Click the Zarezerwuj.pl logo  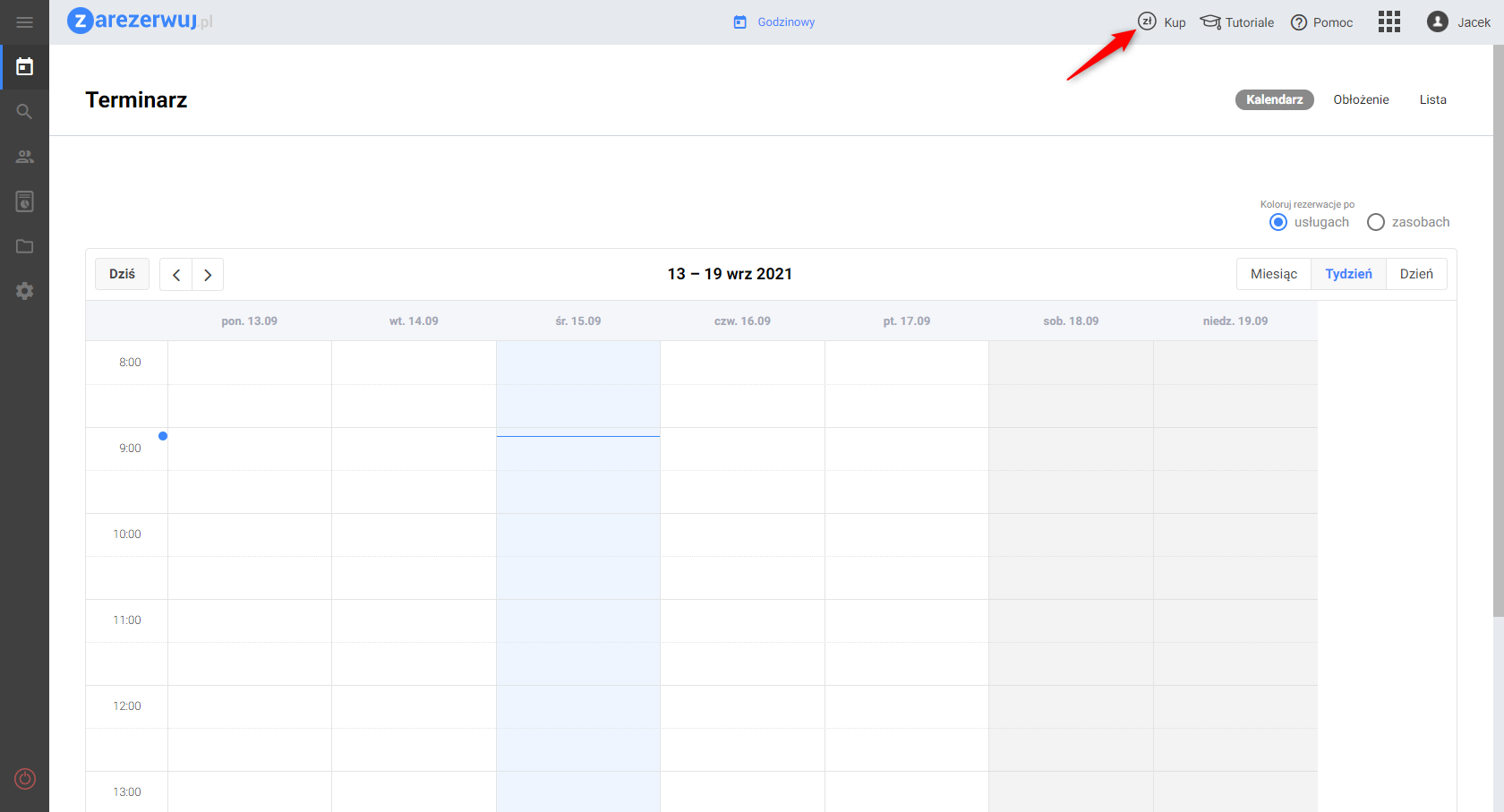point(141,21)
